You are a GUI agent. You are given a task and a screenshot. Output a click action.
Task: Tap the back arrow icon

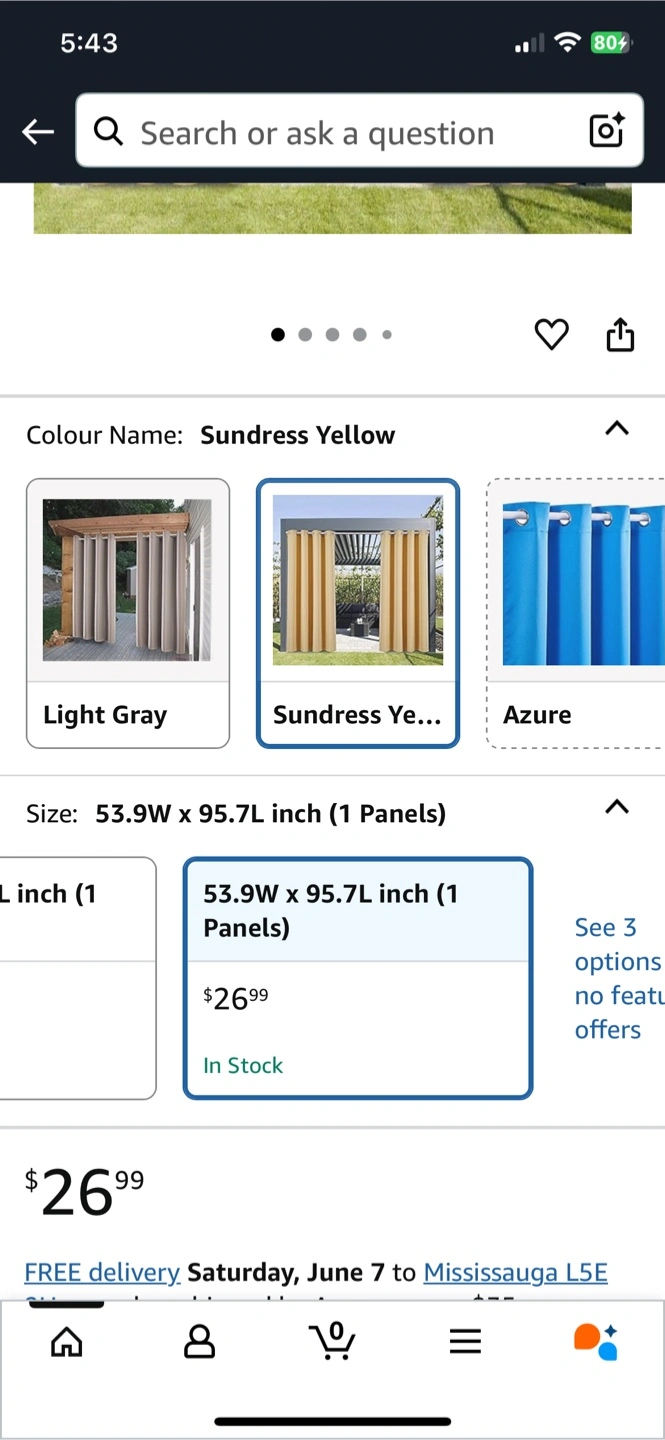pyautogui.click(x=38, y=132)
